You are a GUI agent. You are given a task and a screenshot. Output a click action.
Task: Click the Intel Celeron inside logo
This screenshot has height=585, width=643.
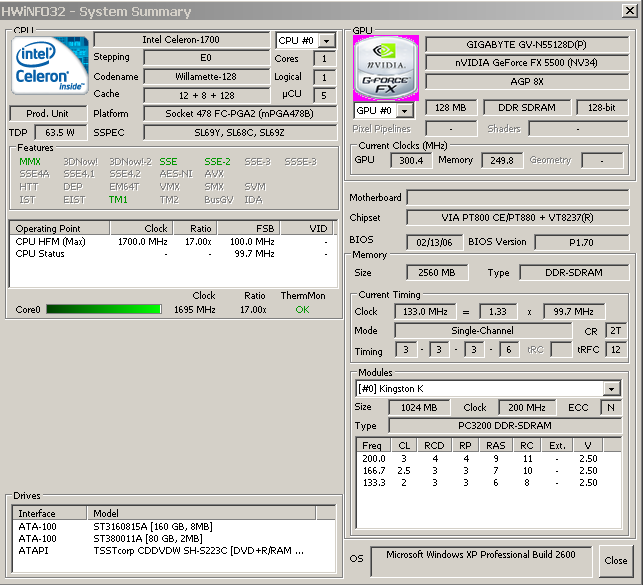point(50,66)
